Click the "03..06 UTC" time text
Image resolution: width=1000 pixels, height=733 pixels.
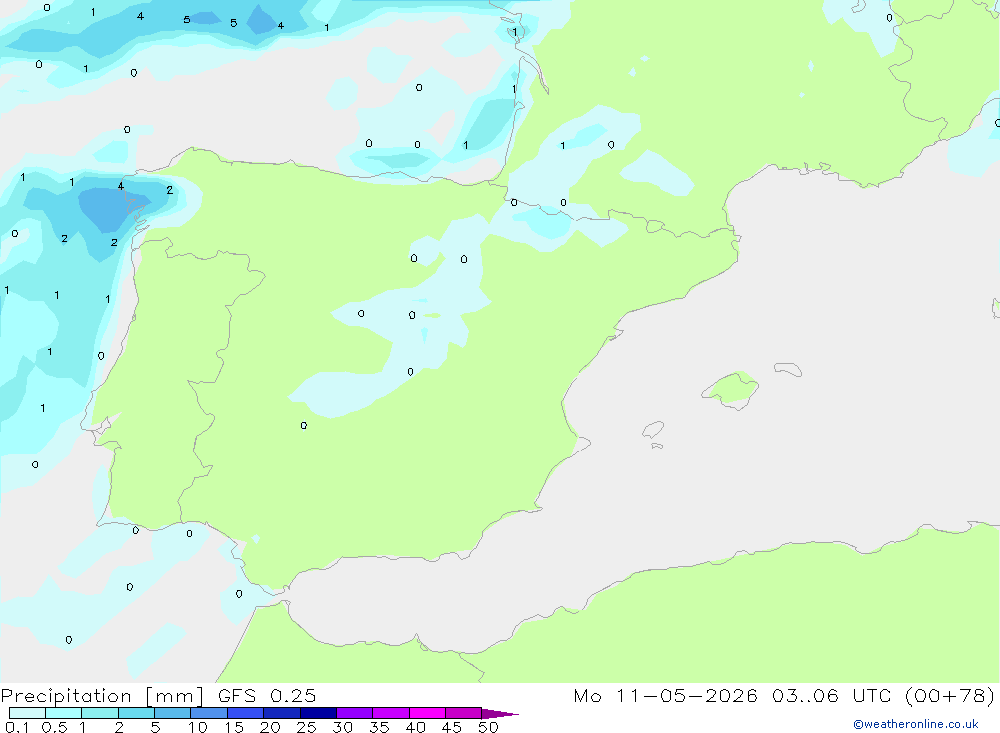[830, 696]
